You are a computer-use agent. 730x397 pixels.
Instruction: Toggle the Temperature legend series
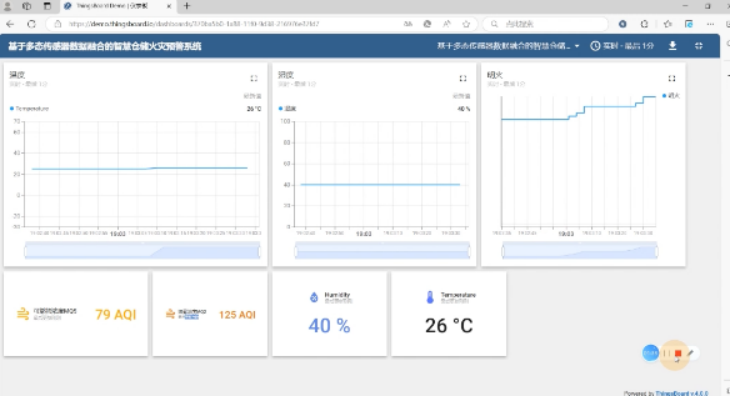pyautogui.click(x=29, y=108)
